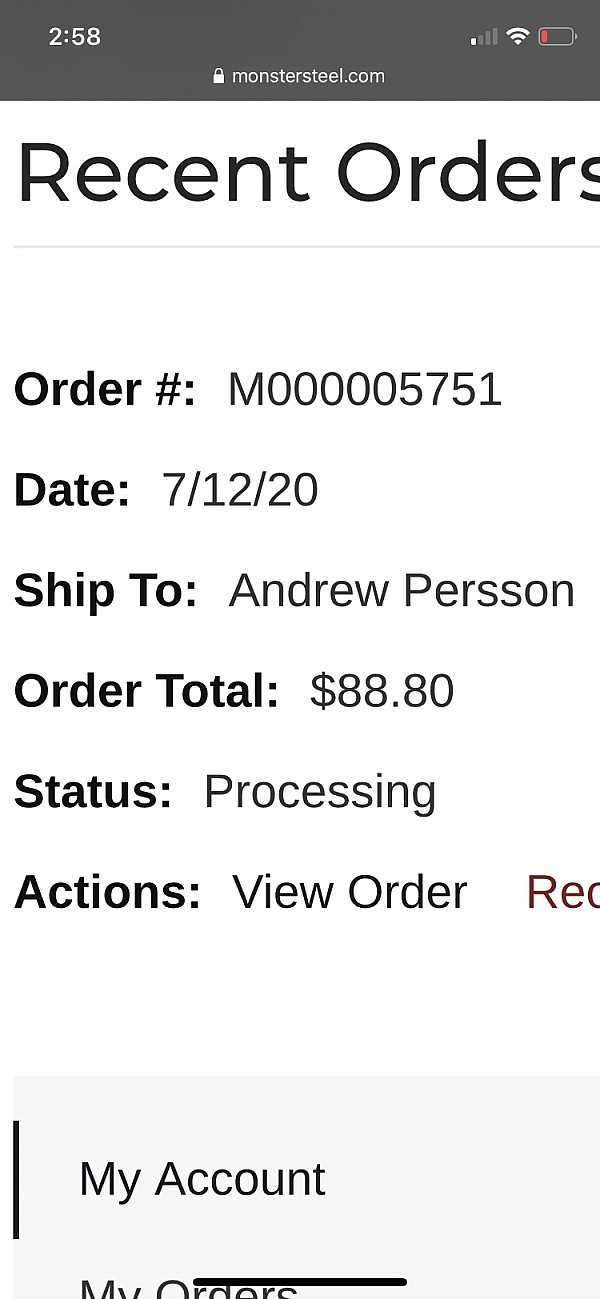This screenshot has height=1299, width=600.
Task: Tap the $88.80 order total amount
Action: point(382,691)
